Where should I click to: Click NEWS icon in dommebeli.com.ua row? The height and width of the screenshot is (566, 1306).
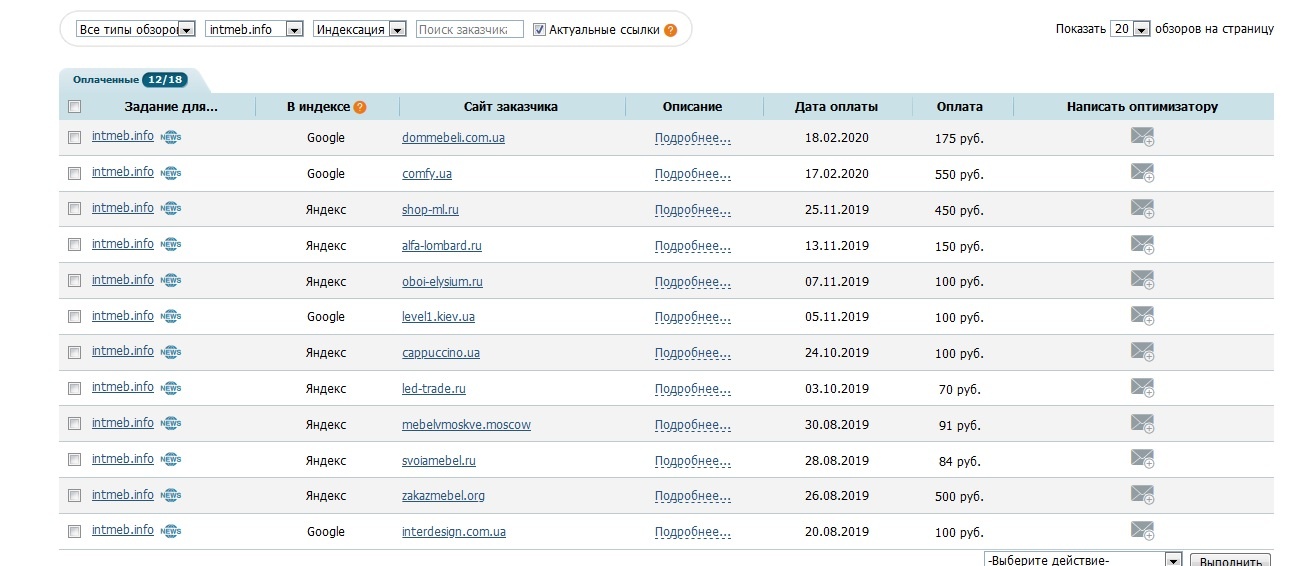(171, 137)
